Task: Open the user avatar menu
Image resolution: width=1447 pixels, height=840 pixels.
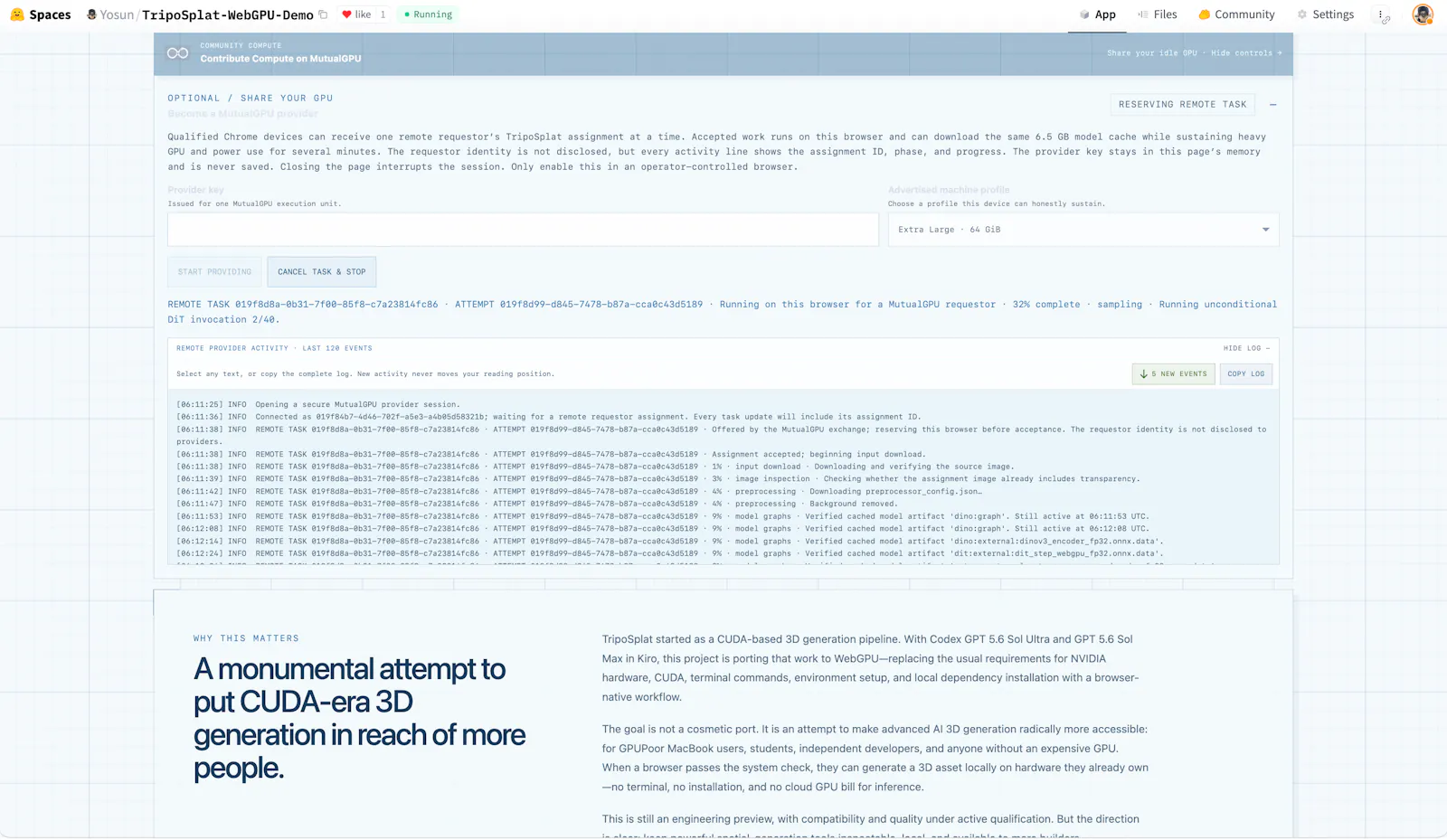Action: click(x=1423, y=14)
